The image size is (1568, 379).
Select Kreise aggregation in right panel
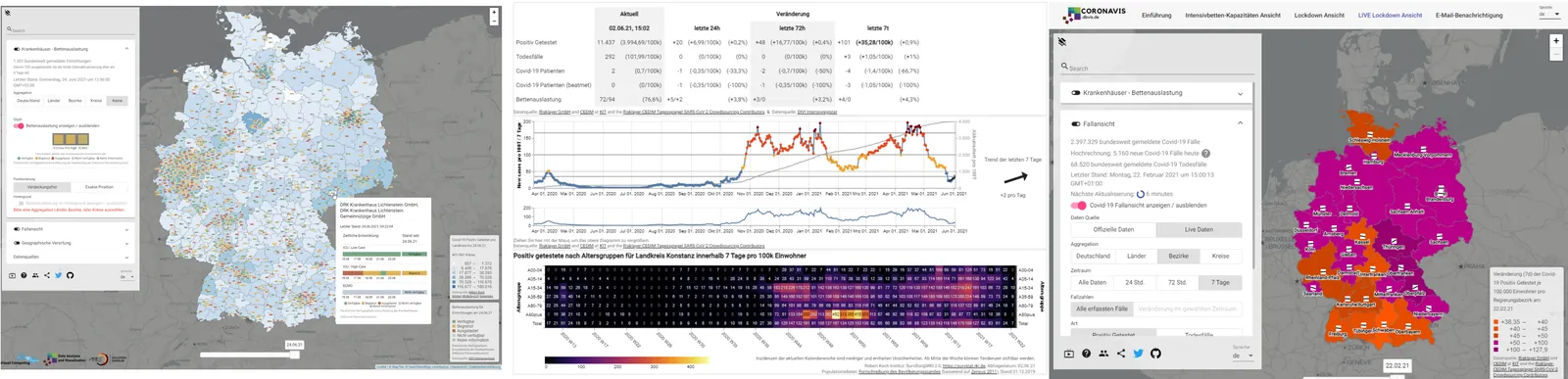1220,256
